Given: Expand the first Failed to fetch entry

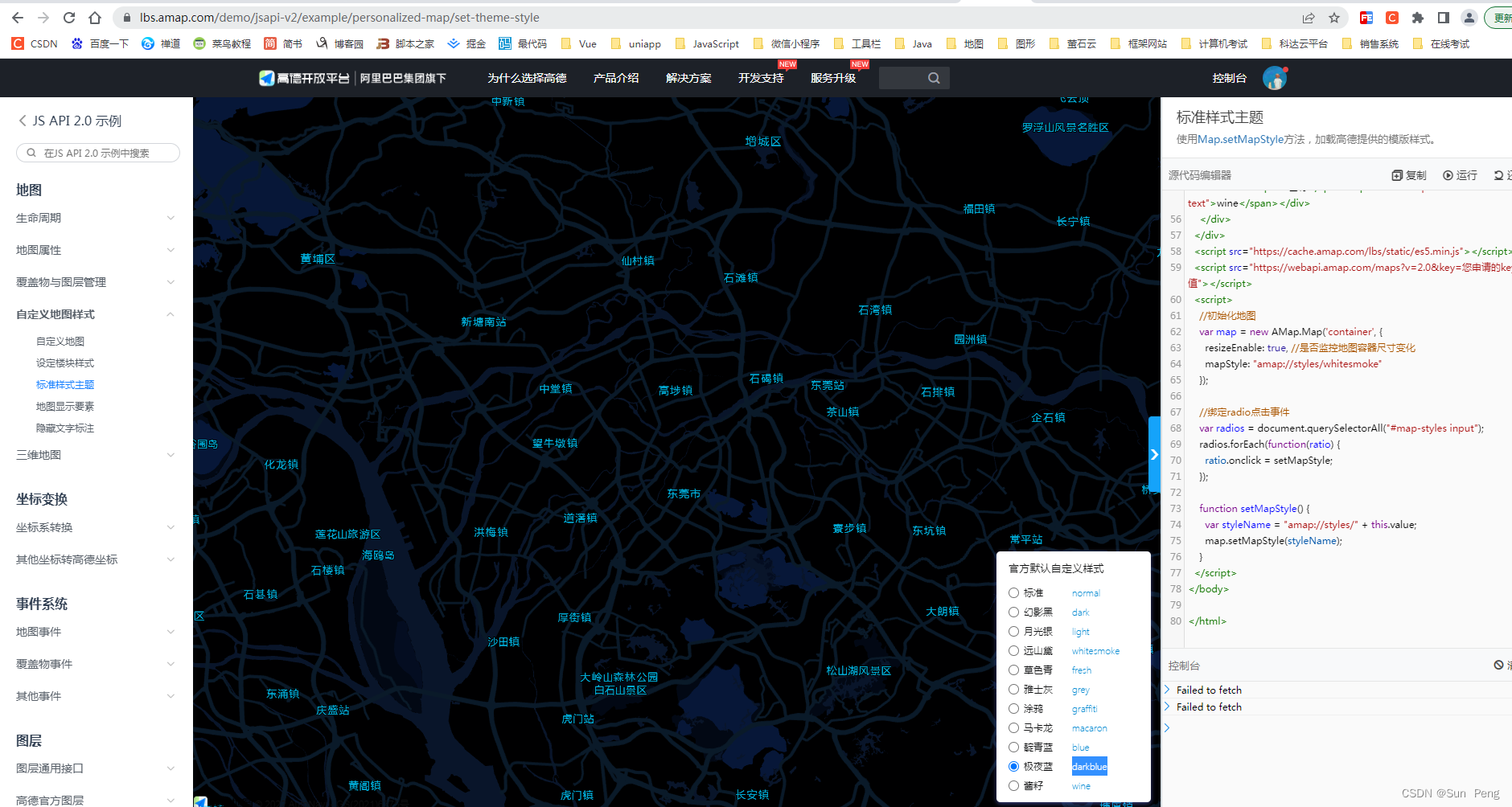Looking at the screenshot, I should coord(1167,690).
